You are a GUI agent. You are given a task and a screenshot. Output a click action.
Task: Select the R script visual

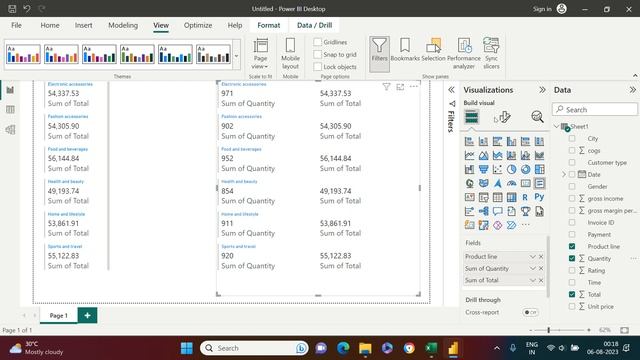525,198
